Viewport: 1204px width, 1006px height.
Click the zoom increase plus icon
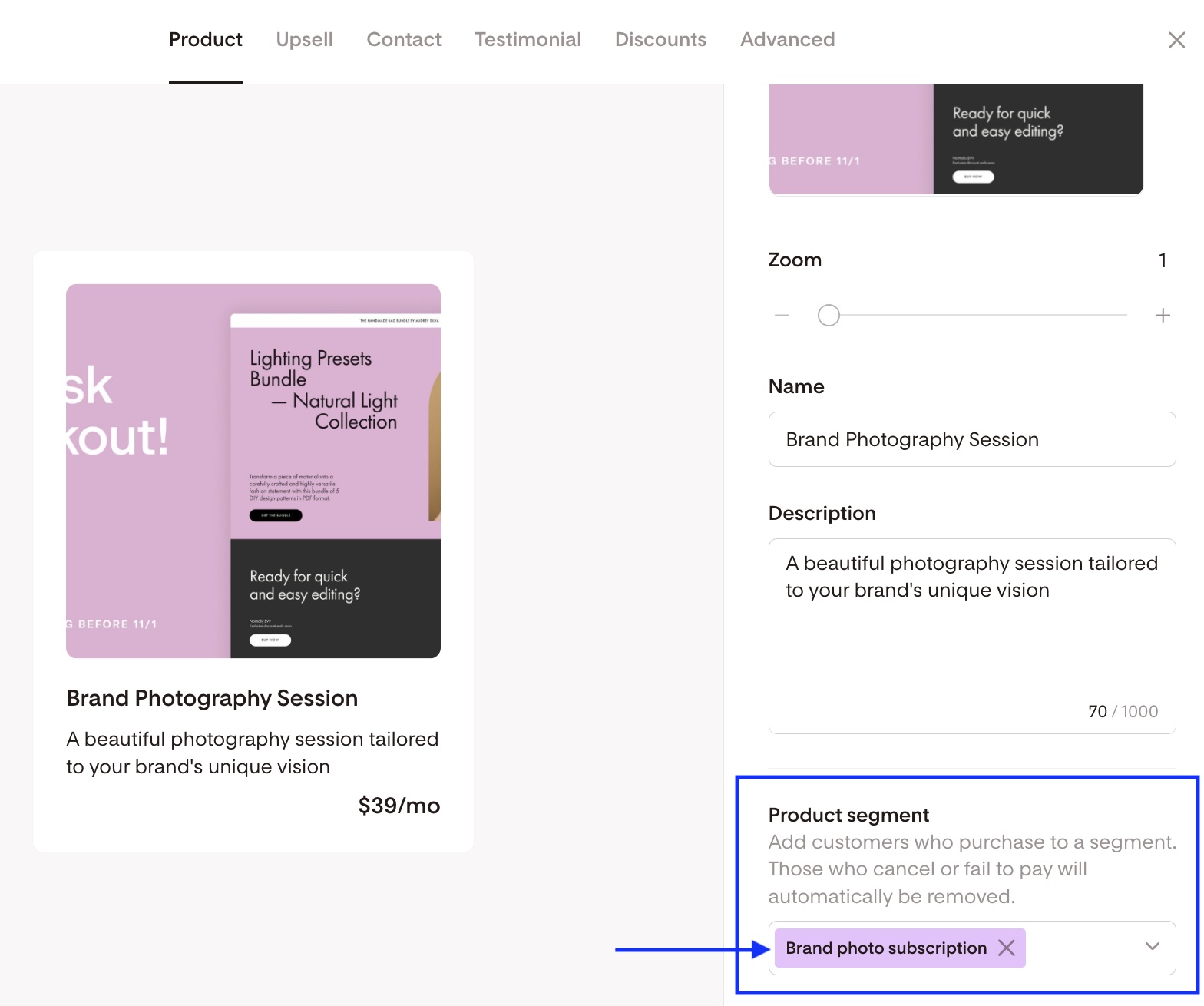(1163, 316)
